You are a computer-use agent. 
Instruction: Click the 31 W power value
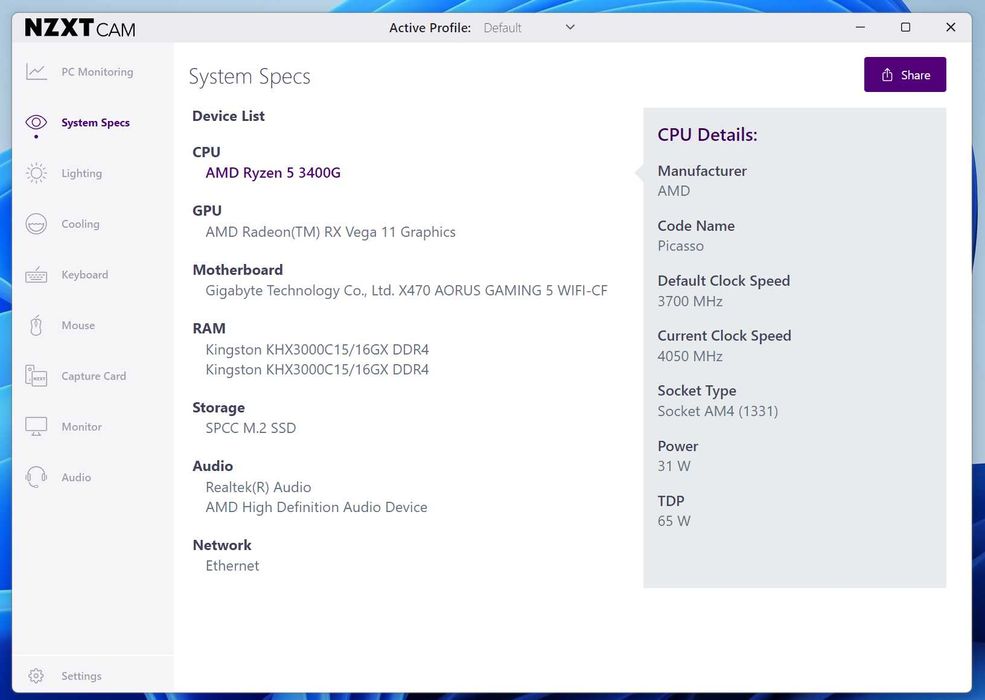coord(673,466)
